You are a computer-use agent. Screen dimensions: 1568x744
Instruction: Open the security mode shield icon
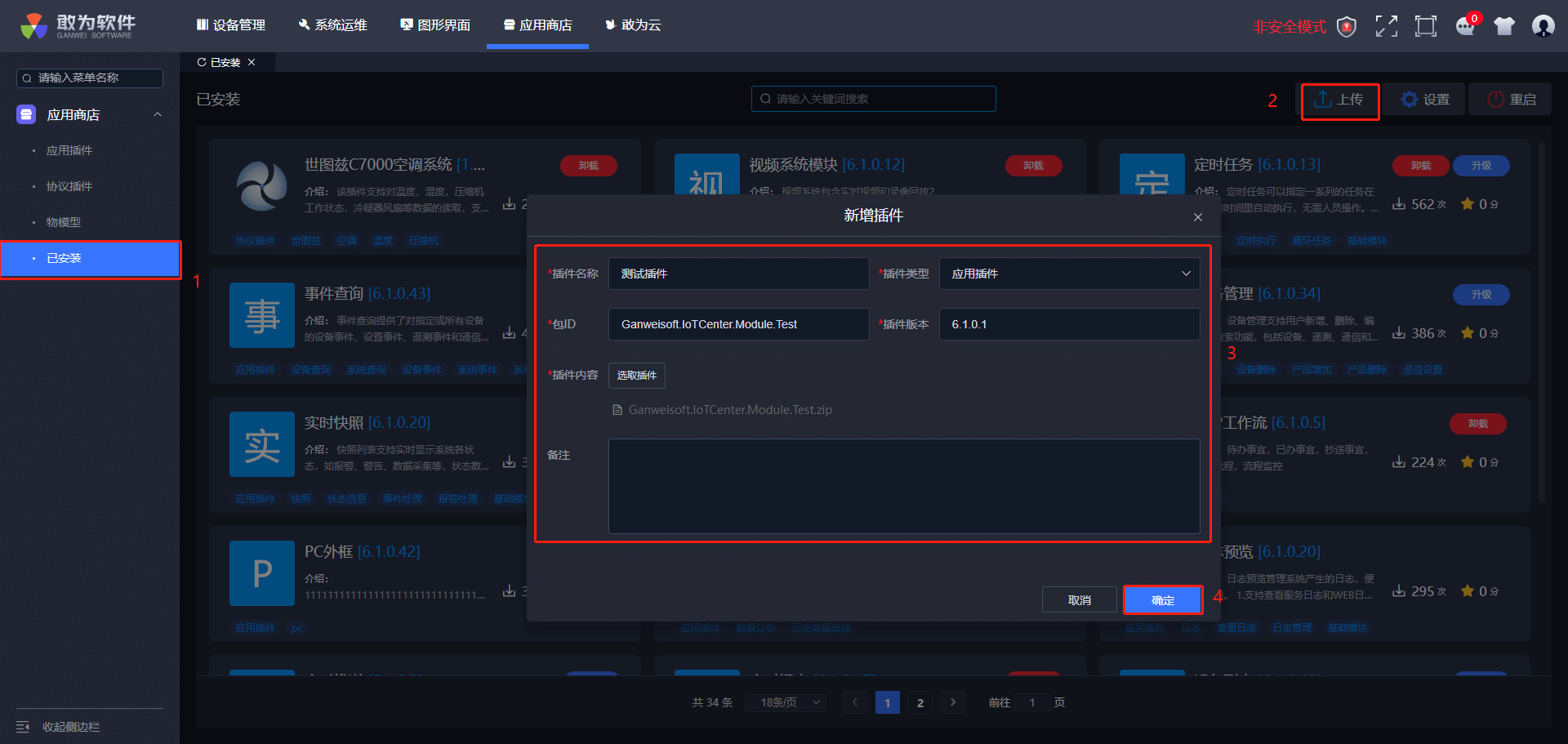click(1347, 27)
